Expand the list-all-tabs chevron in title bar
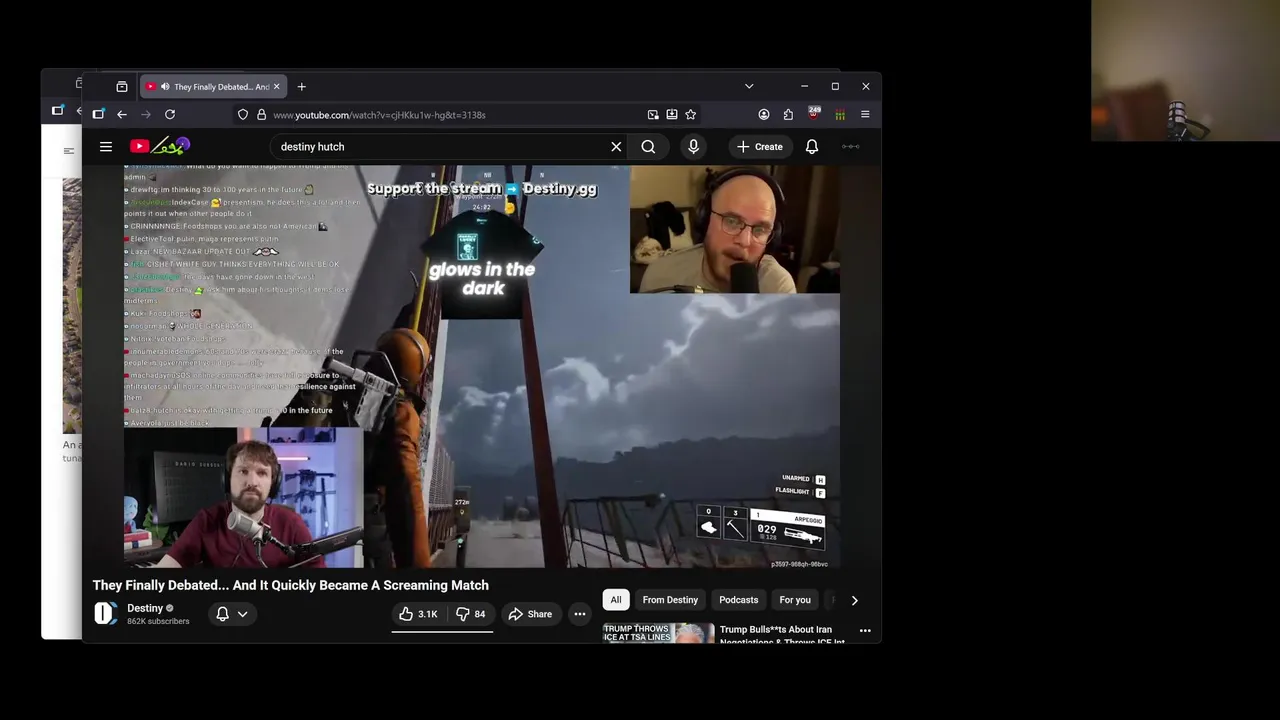Image resolution: width=1280 pixels, height=720 pixels. pyautogui.click(x=749, y=87)
